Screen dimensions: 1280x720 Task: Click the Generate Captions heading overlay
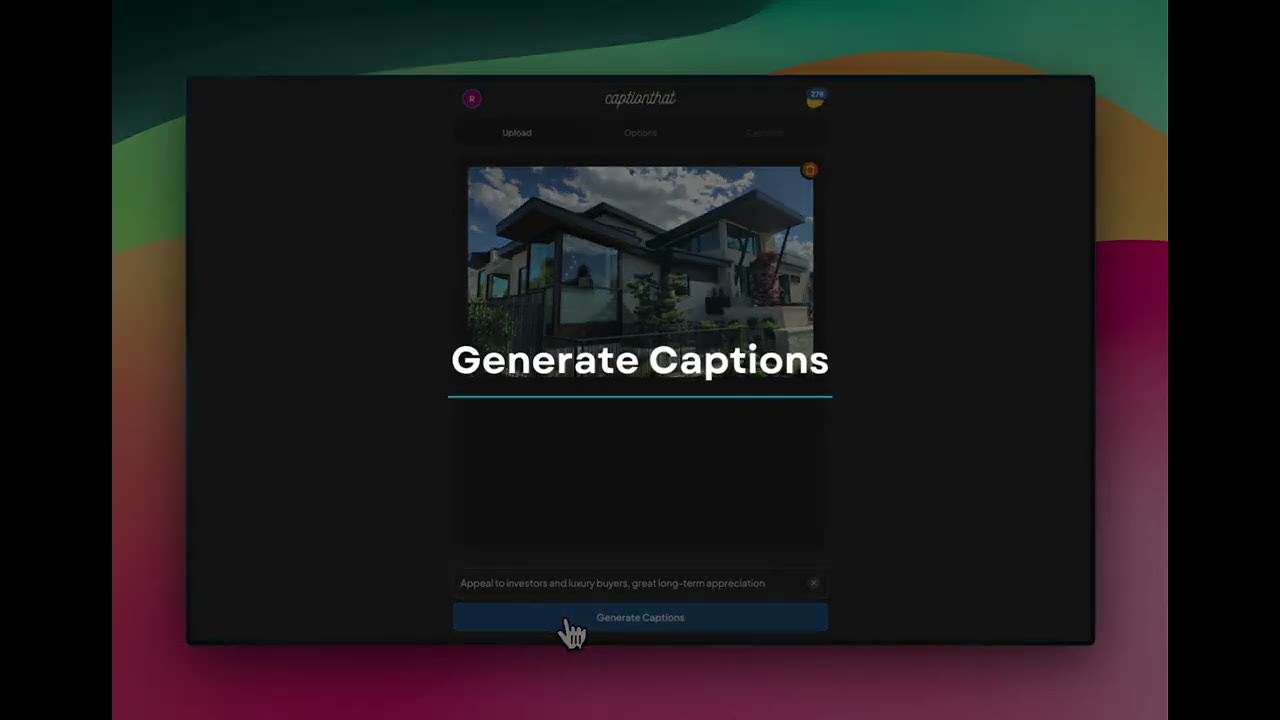[640, 360]
